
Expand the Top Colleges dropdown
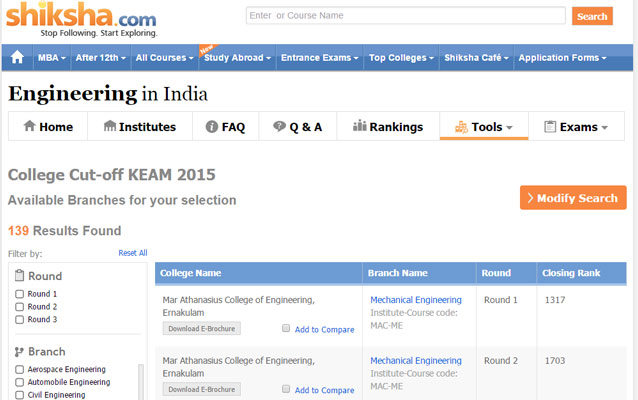pyautogui.click(x=402, y=58)
